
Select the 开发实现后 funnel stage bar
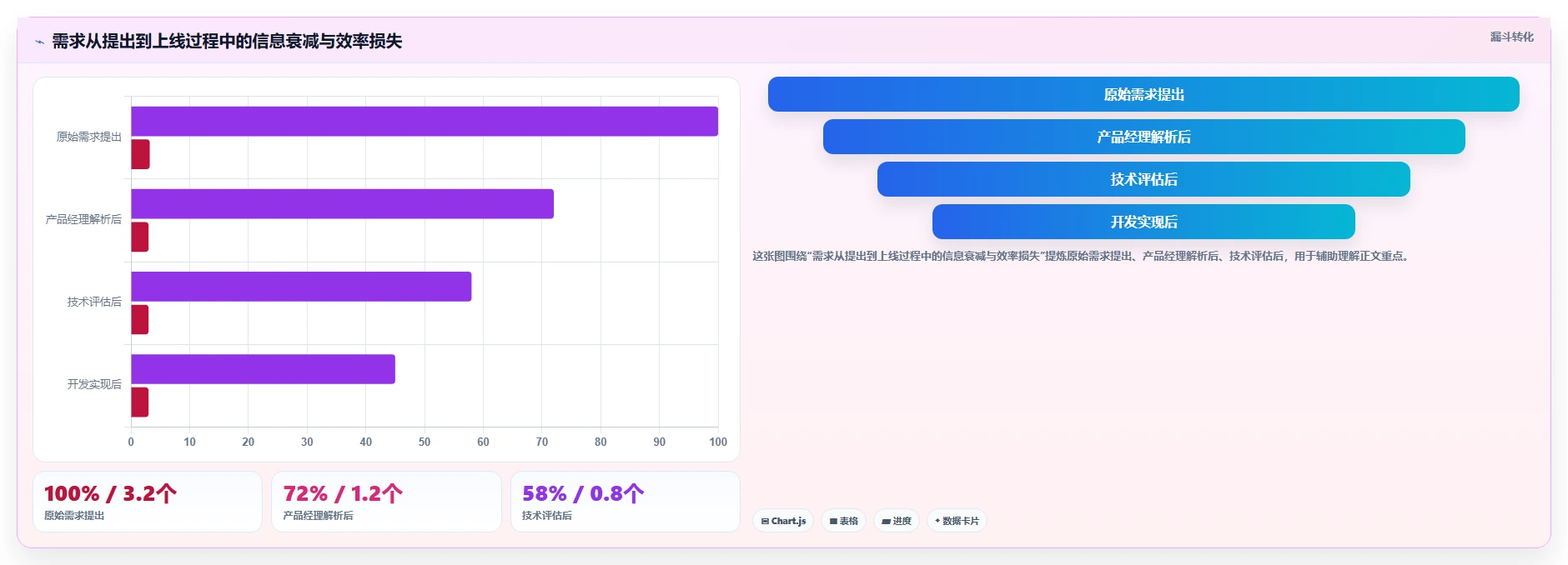tap(1143, 222)
